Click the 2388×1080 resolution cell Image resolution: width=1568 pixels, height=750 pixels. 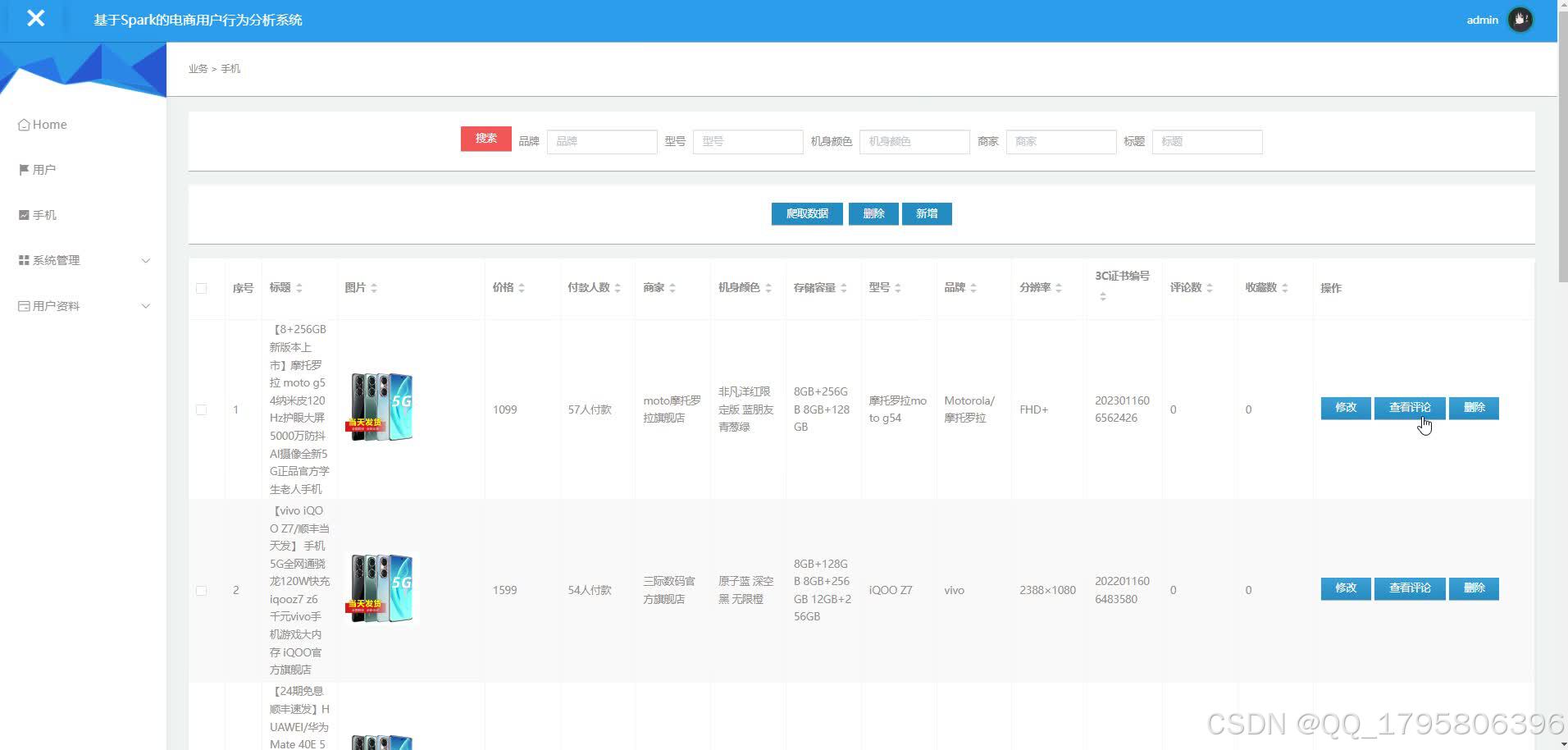pos(1048,590)
